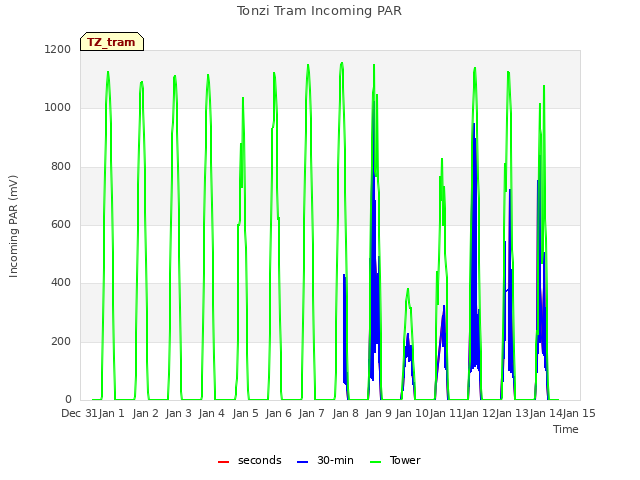640x480 pixels.
Task: Toggle the Tower legend entry
Action: tap(395, 460)
